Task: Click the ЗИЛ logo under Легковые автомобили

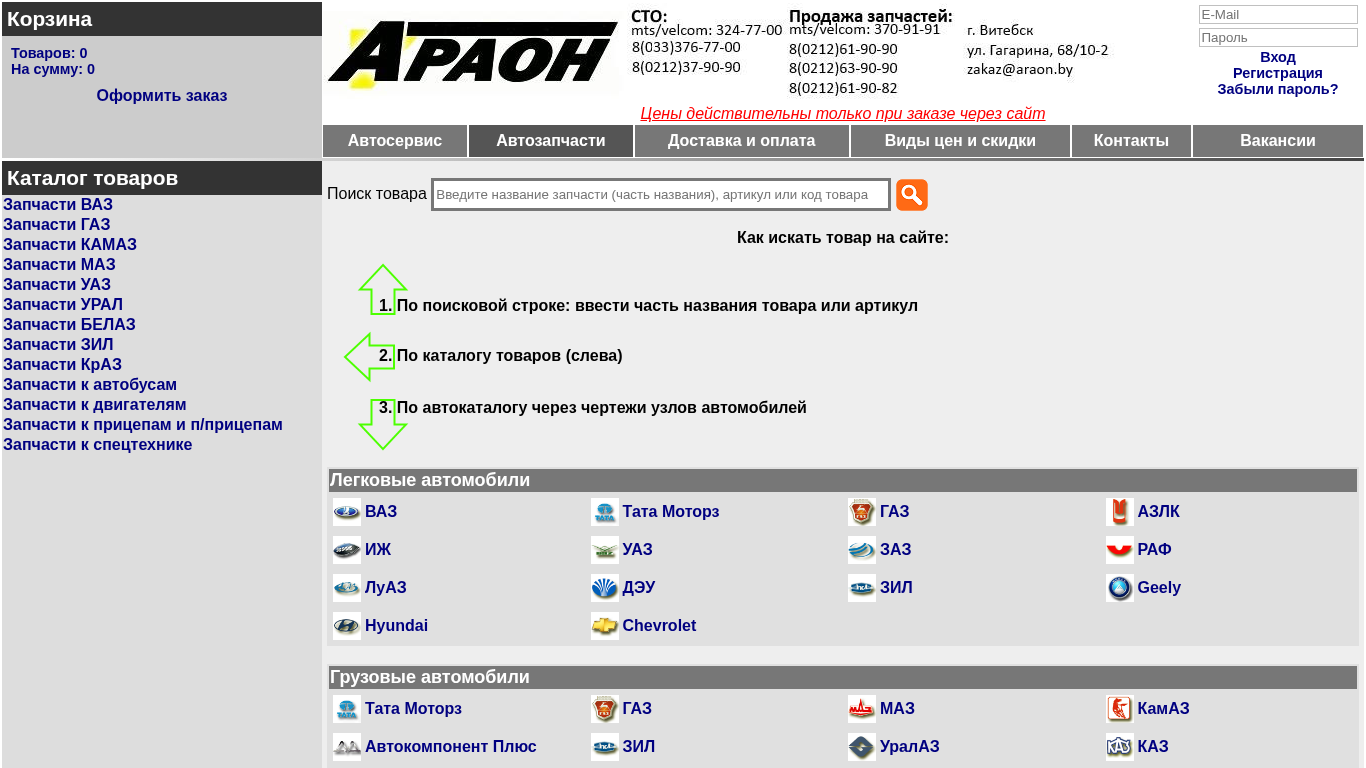Action: [862, 588]
